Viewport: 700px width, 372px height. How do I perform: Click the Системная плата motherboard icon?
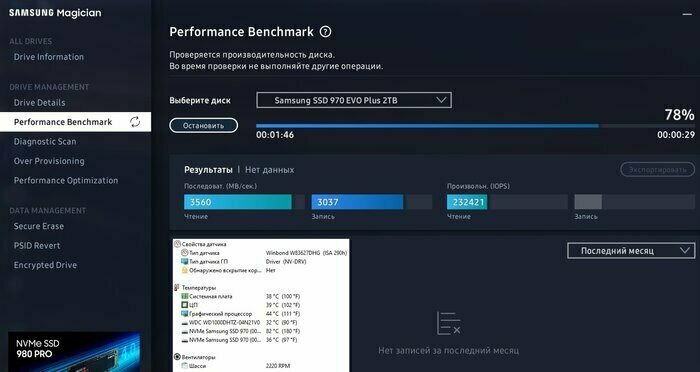[x=185, y=297]
